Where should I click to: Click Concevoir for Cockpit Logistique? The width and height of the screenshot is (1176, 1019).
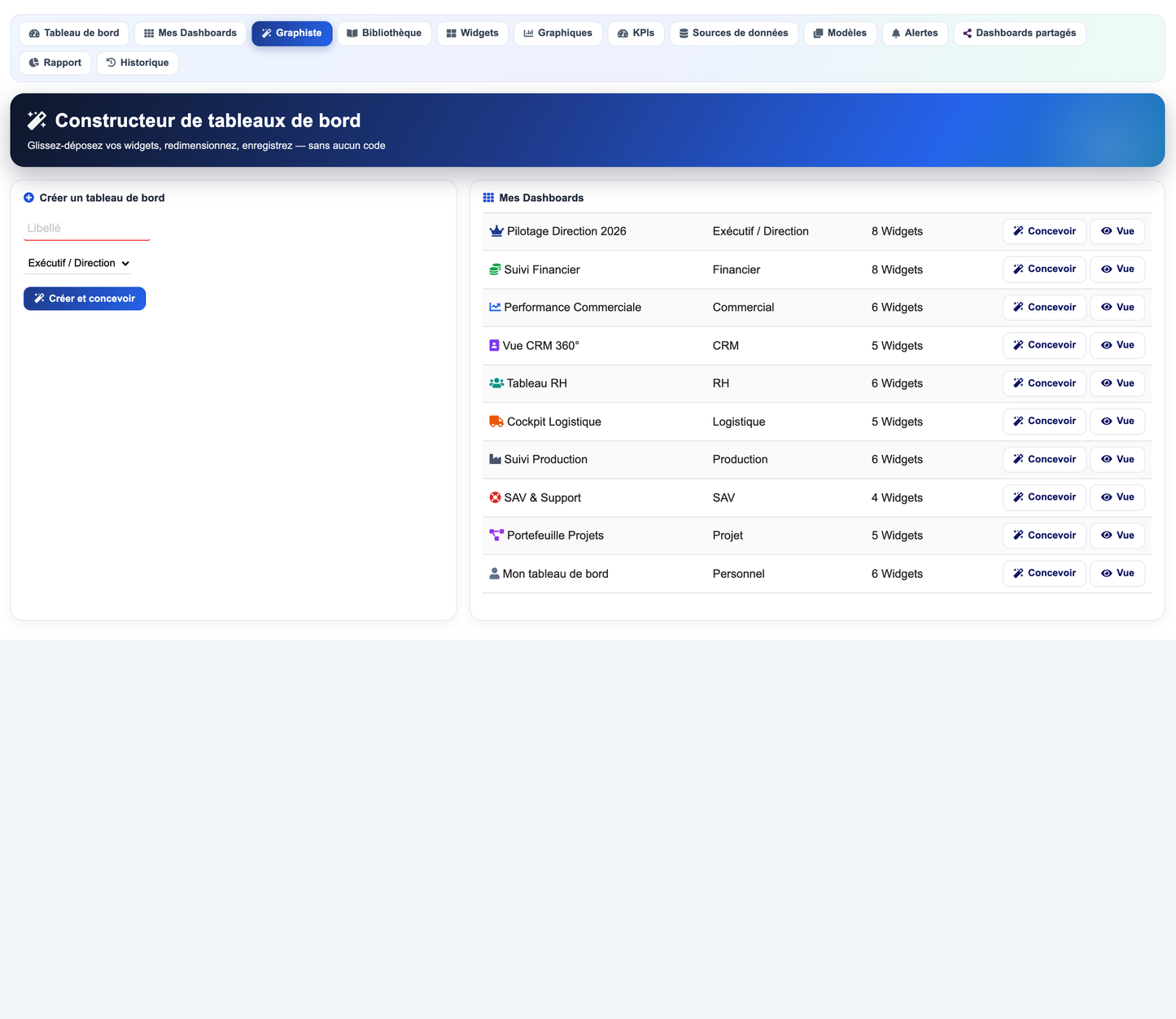pyautogui.click(x=1044, y=422)
